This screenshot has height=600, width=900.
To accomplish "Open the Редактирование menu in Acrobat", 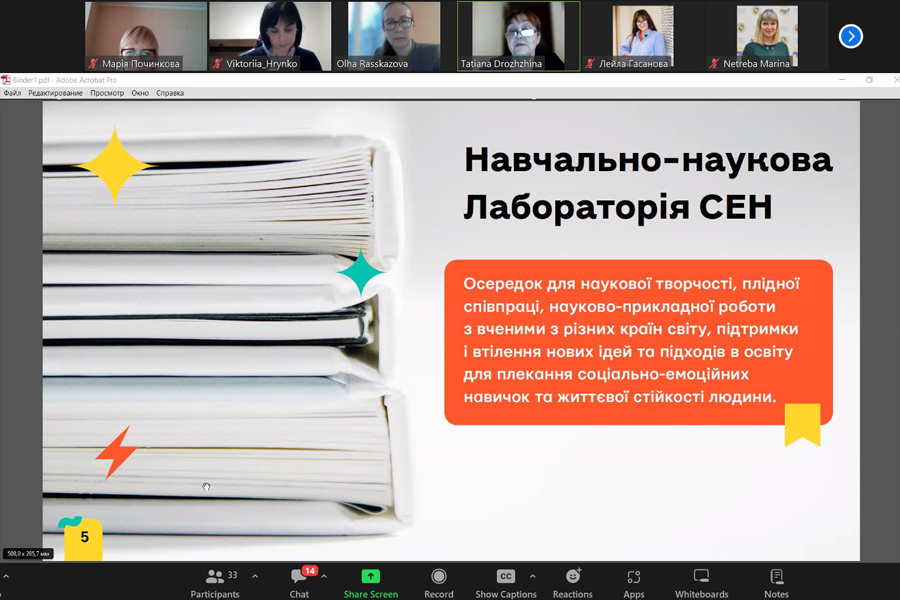I will [55, 93].
